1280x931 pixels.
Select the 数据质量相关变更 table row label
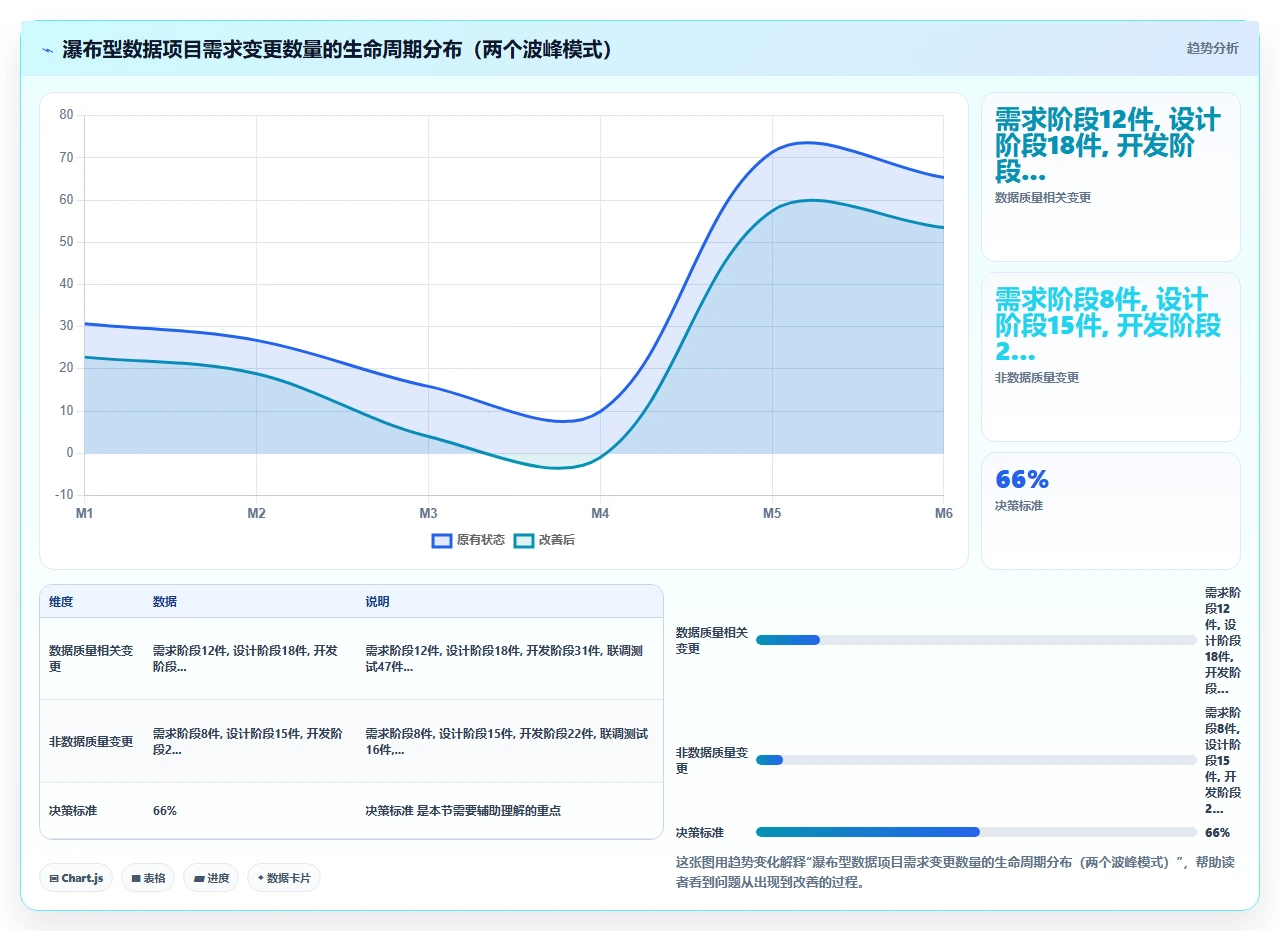point(91,658)
